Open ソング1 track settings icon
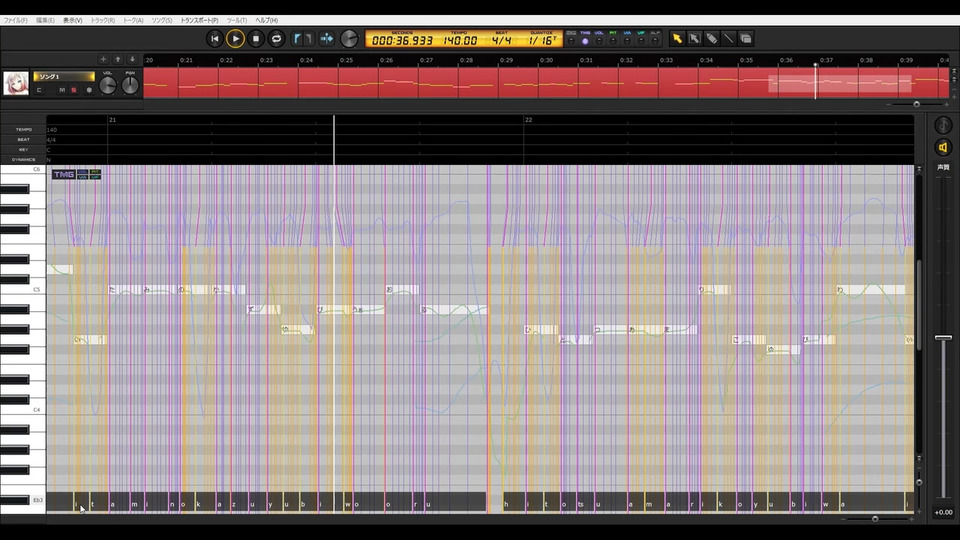 tap(89, 90)
